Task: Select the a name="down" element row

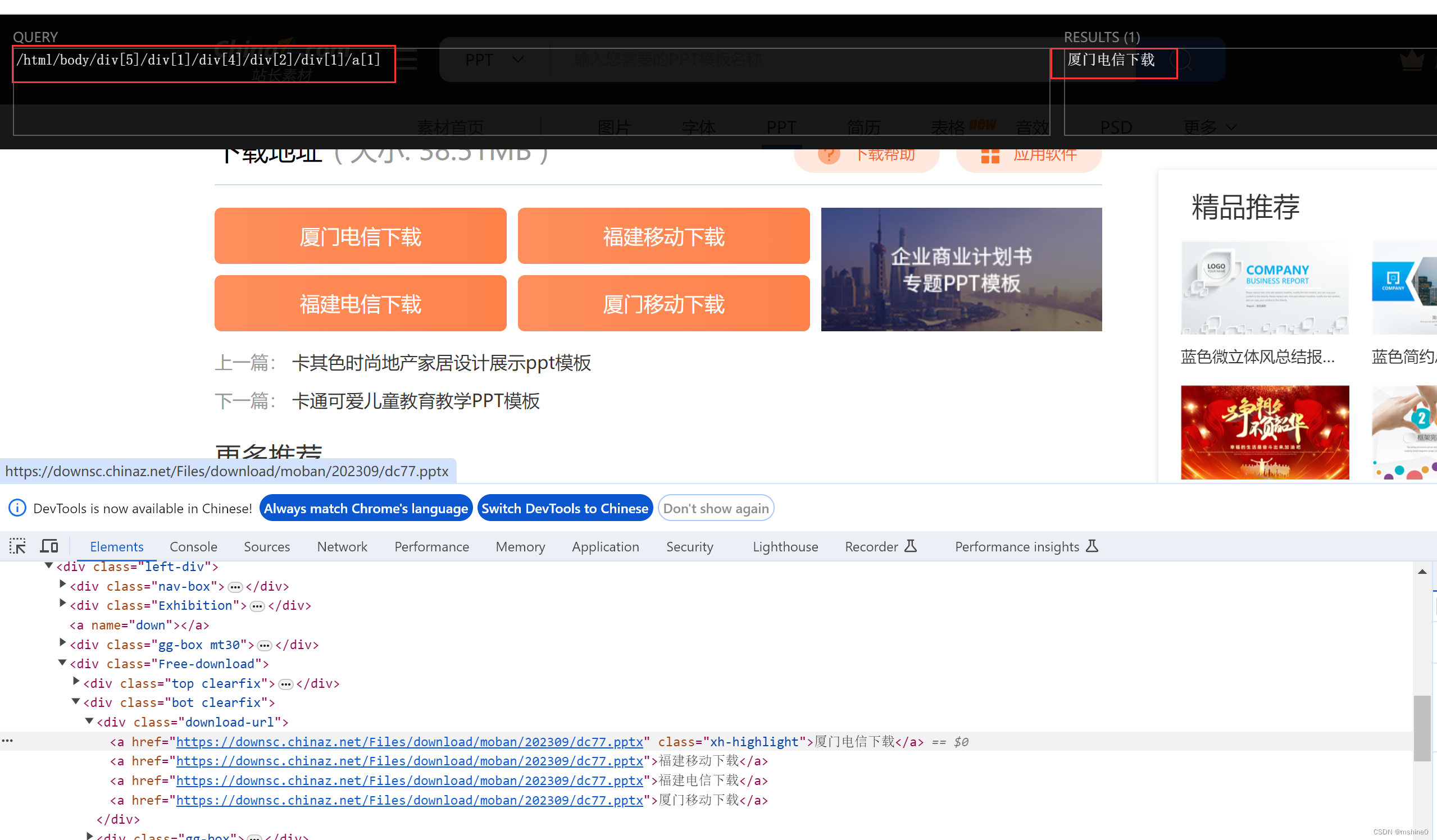Action: (140, 624)
